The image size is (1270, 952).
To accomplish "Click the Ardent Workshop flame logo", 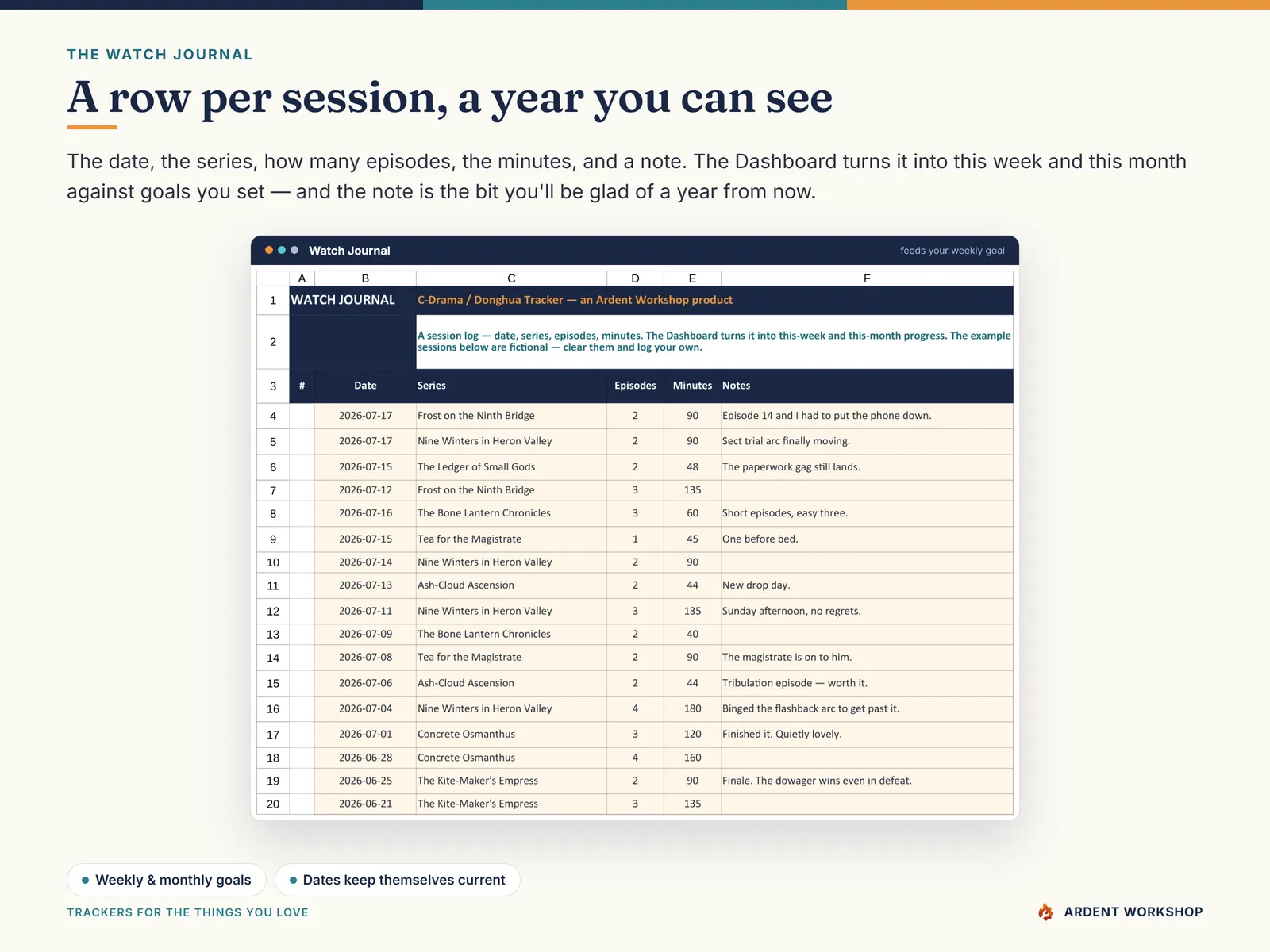I will 1045,912.
